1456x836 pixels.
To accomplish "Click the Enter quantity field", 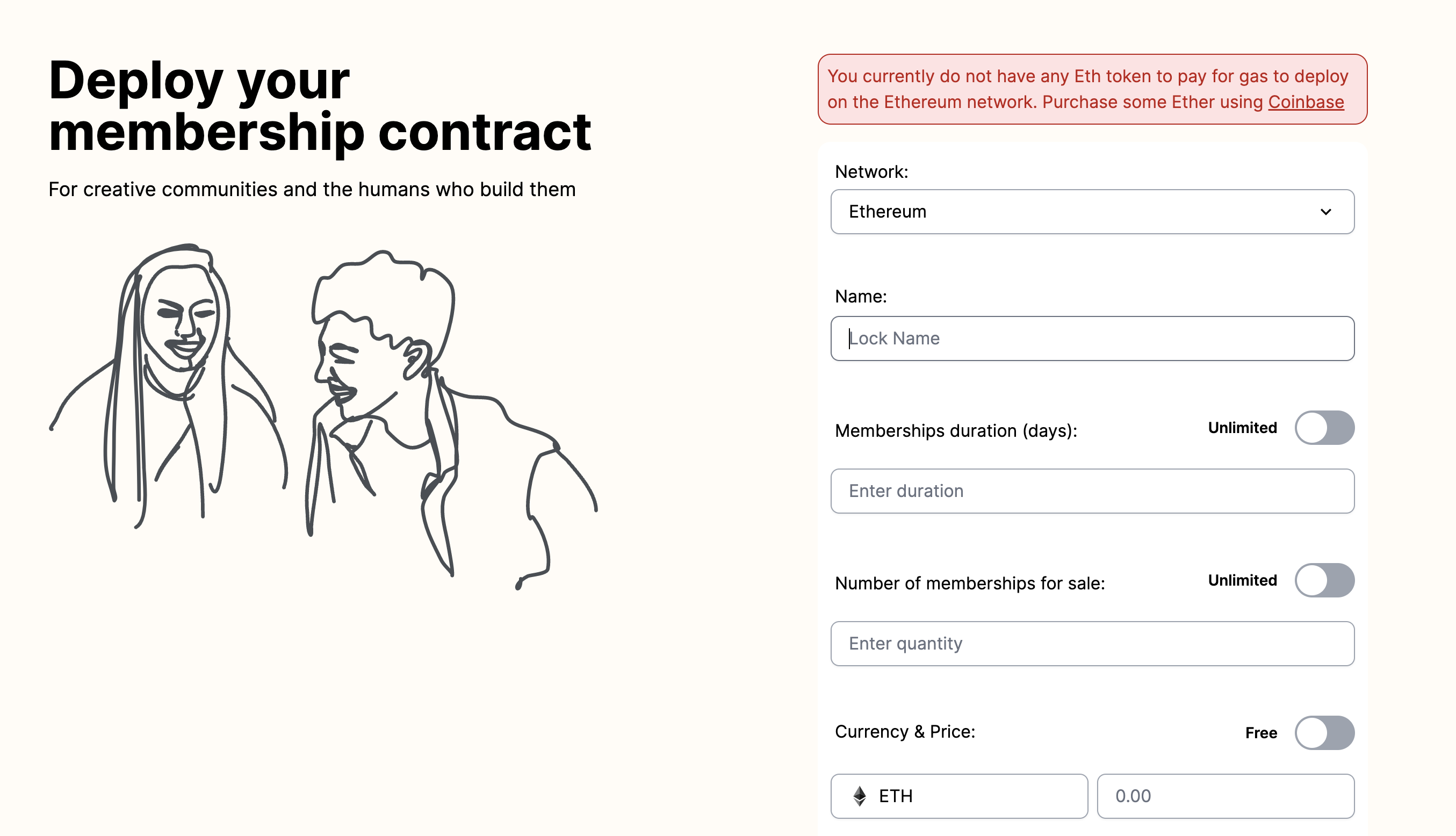I will 1092,644.
